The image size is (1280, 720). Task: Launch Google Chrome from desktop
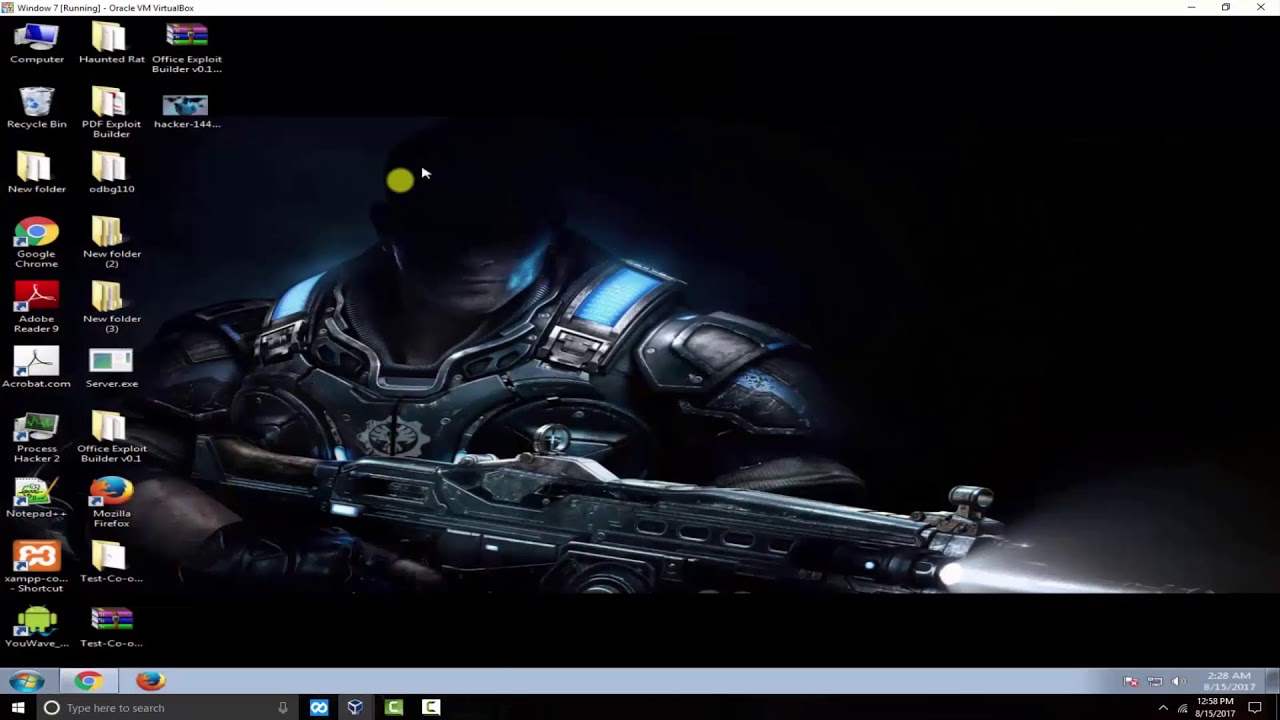(36, 243)
